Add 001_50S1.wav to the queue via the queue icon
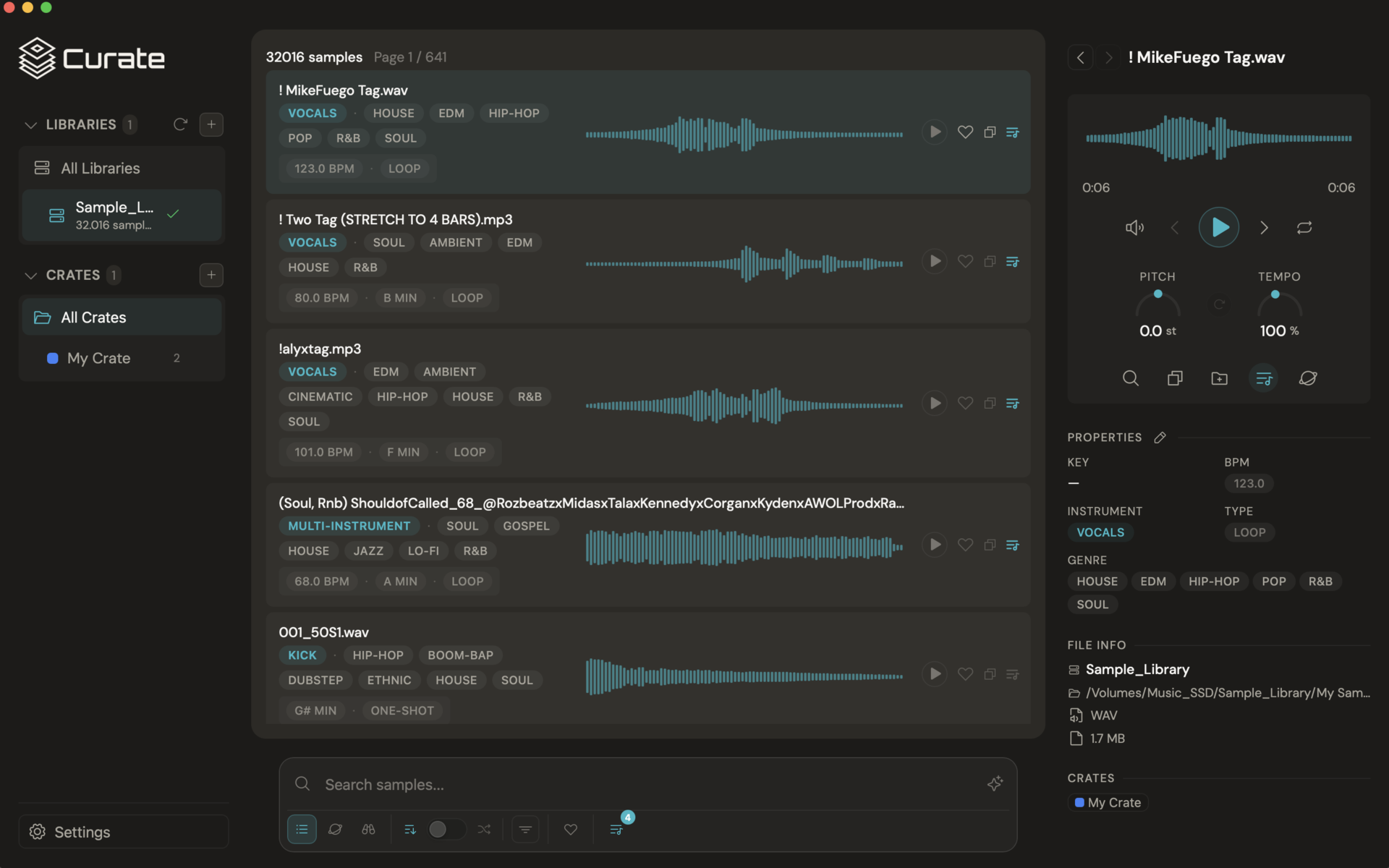The image size is (1389, 868). point(1013,674)
